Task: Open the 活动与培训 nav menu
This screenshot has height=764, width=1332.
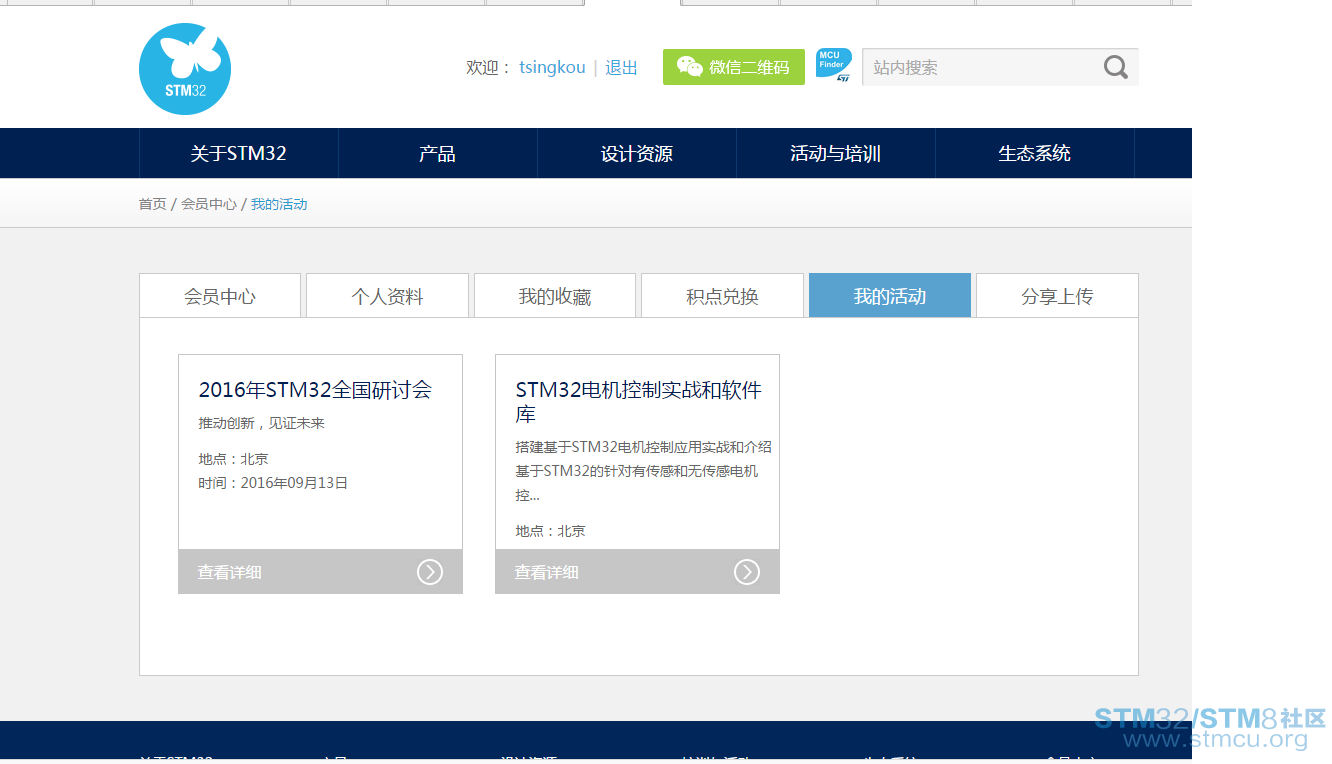Action: click(x=836, y=153)
